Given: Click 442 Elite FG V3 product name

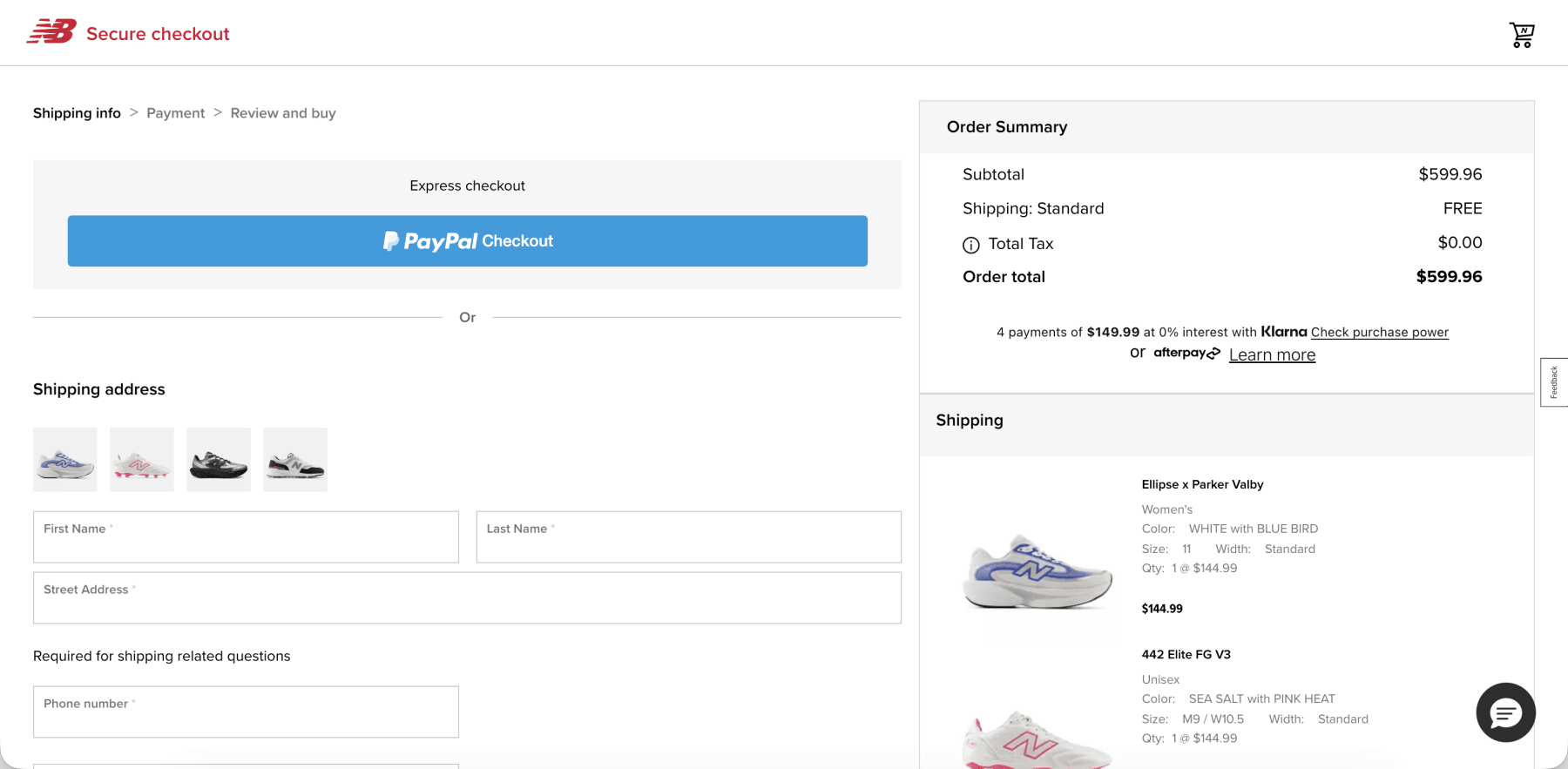Looking at the screenshot, I should click(1186, 654).
